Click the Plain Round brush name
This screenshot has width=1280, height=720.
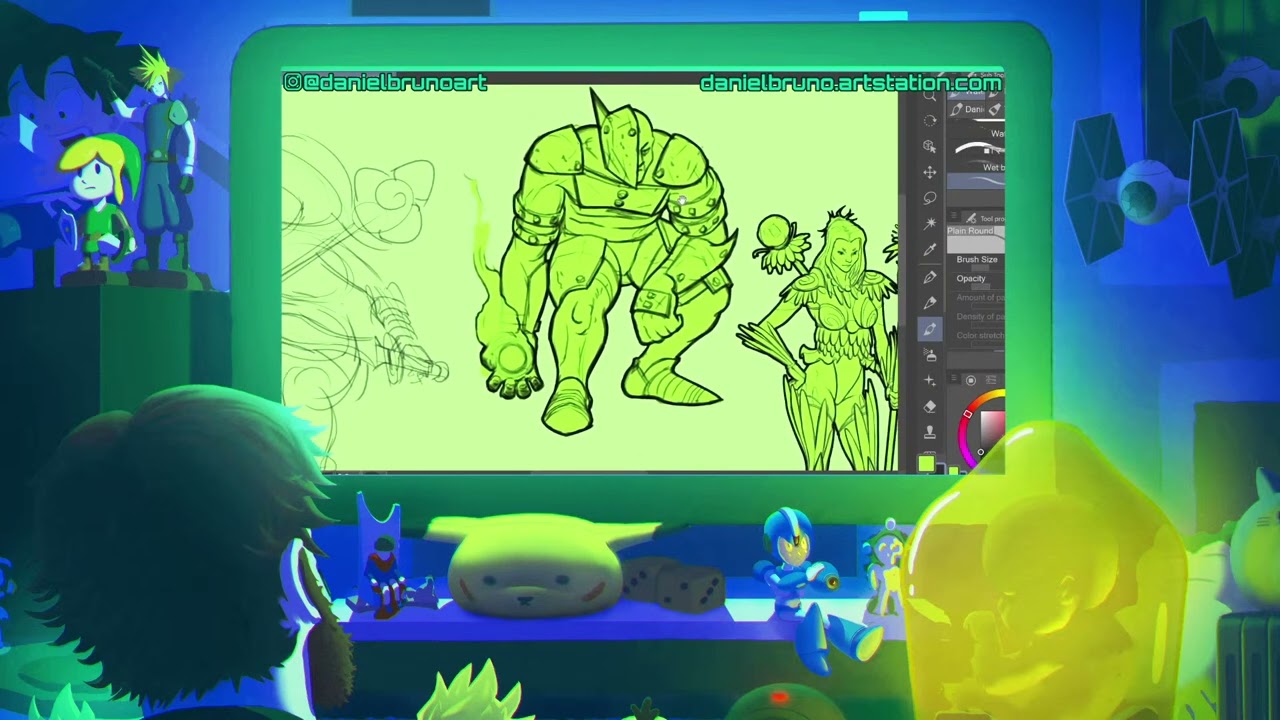click(970, 231)
